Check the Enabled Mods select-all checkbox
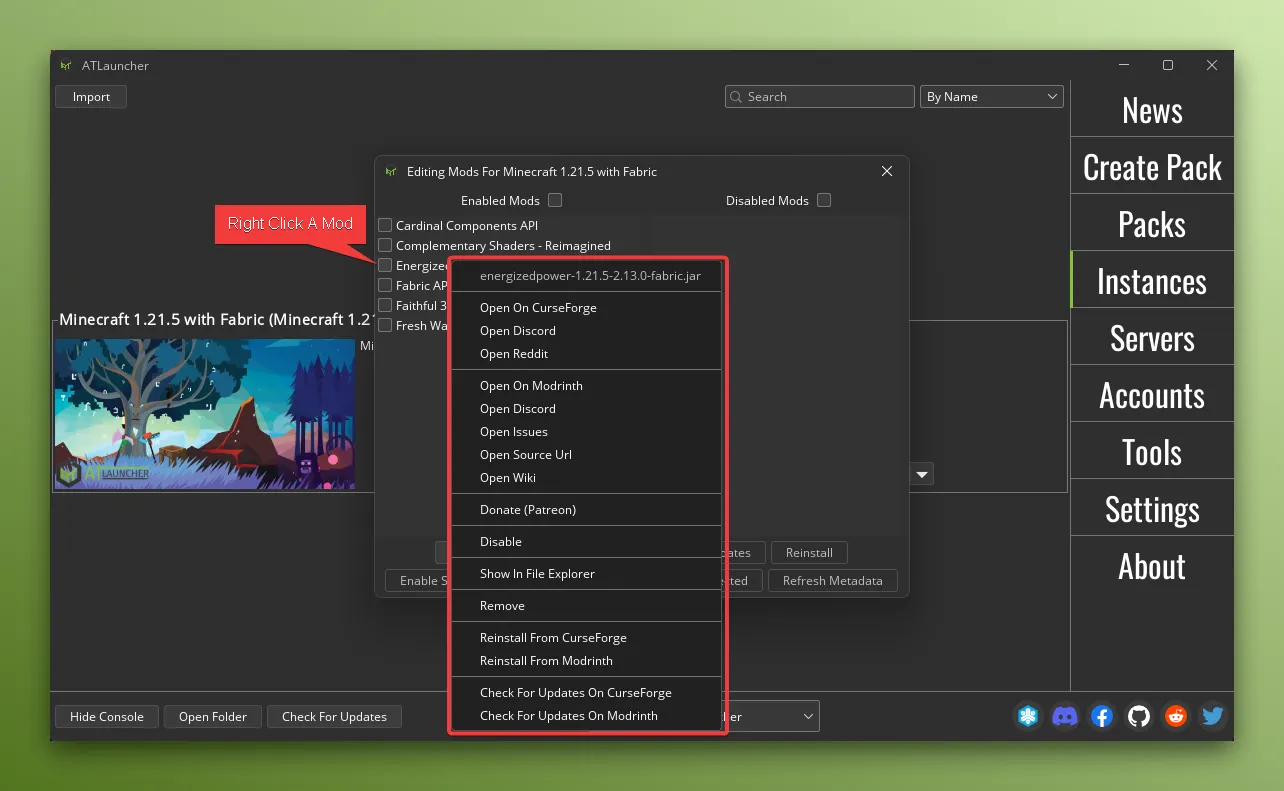The height and width of the screenshot is (791, 1284). 555,200
